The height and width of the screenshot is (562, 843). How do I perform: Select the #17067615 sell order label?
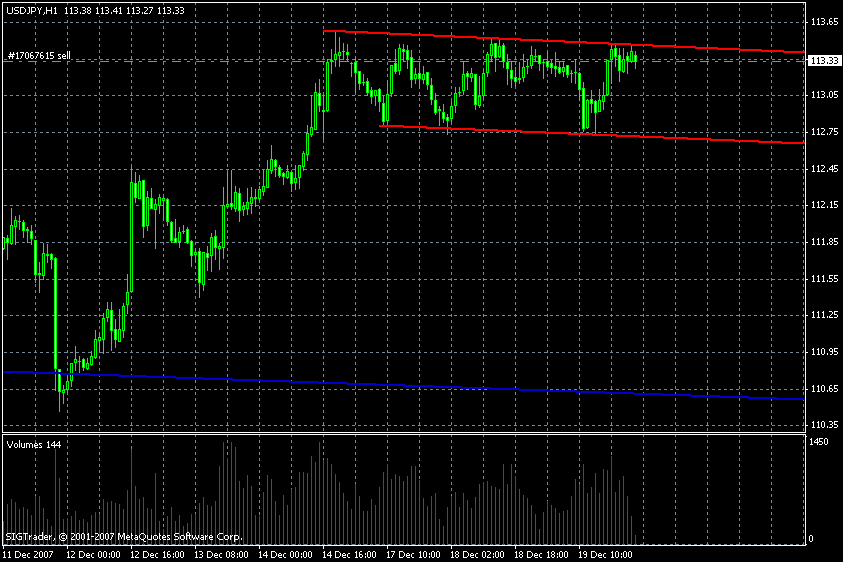pyautogui.click(x=39, y=55)
